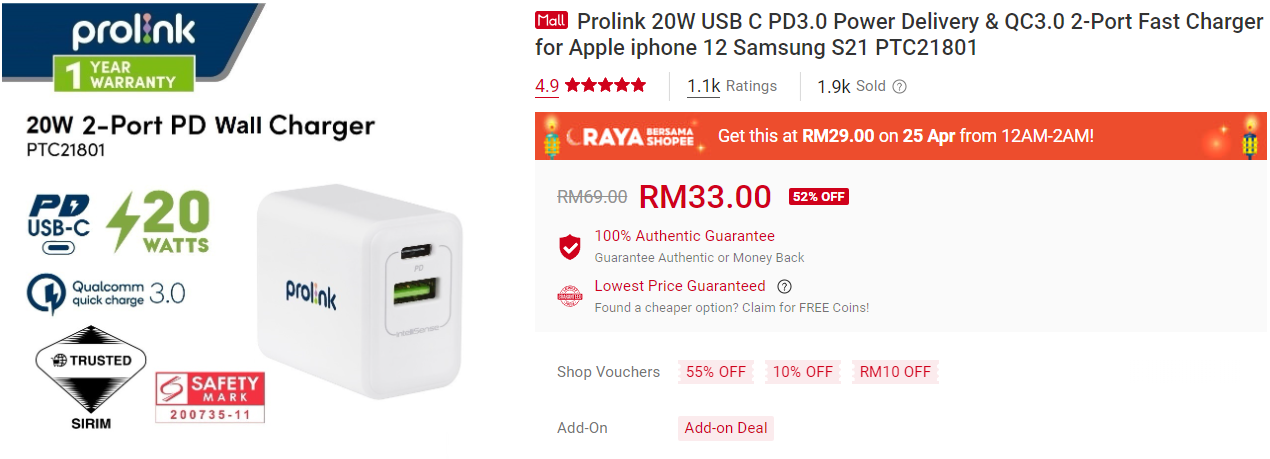Click the question mark icon beside Sold
This screenshot has width=1270, height=459.
pyautogui.click(x=899, y=86)
